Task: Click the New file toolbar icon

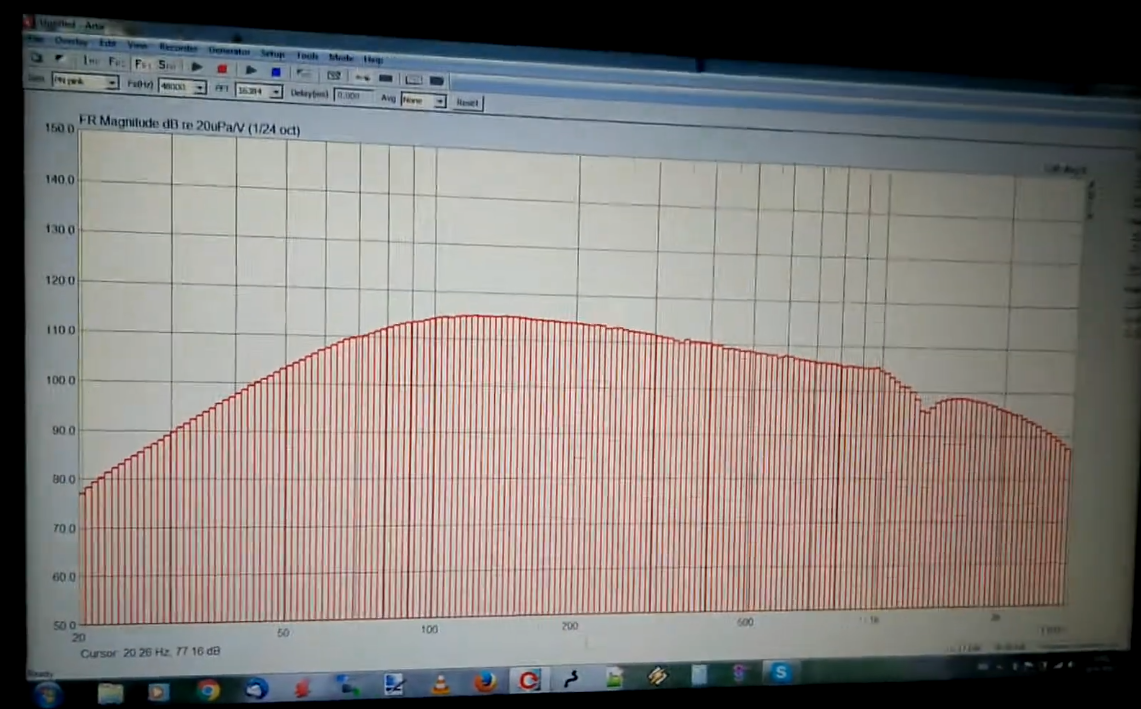Action: pyautogui.click(x=37, y=58)
